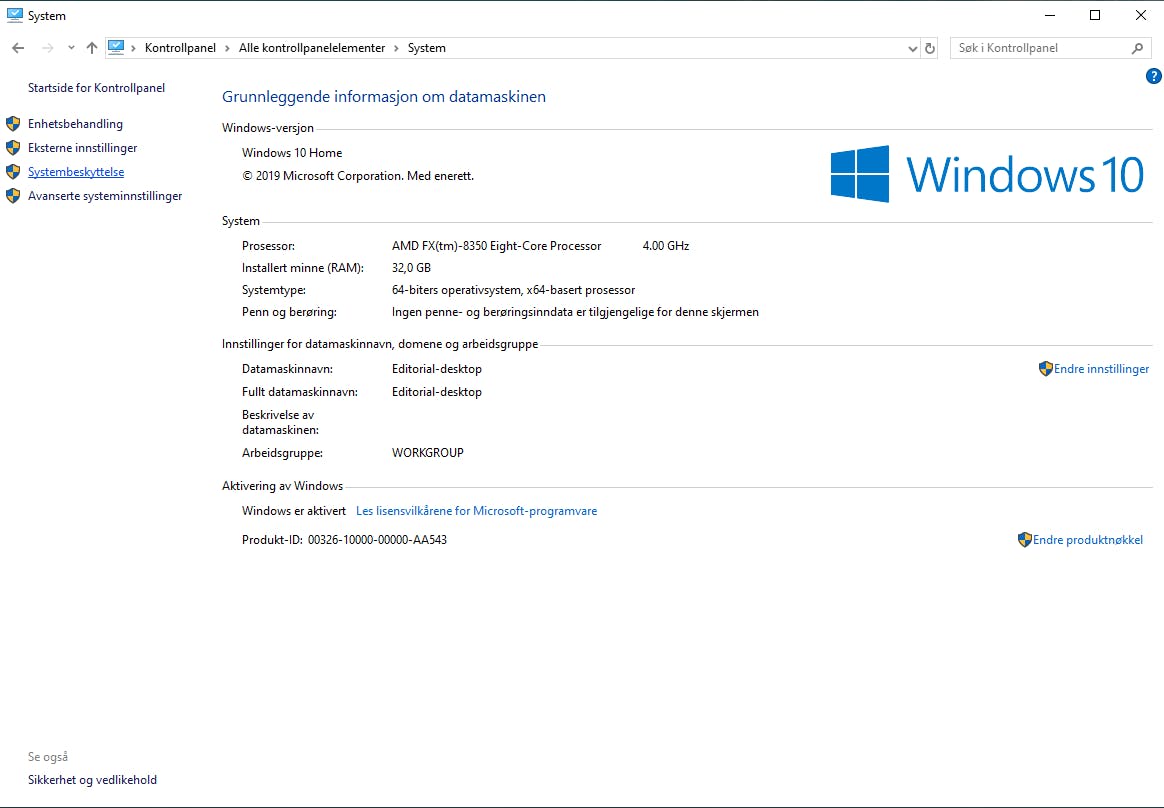Screen dimensions: 1164x808
Task: Refresh the page with the reload icon
Action: coord(929,48)
